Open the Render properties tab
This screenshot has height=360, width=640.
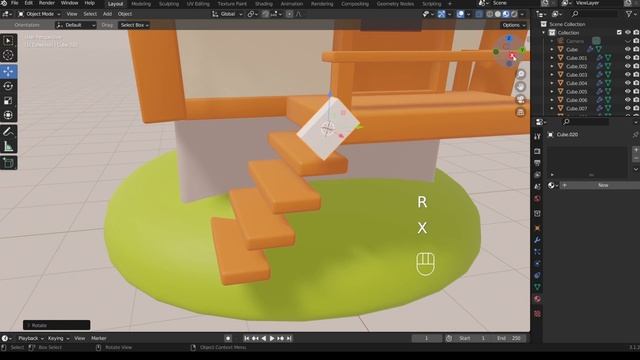tap(537, 151)
